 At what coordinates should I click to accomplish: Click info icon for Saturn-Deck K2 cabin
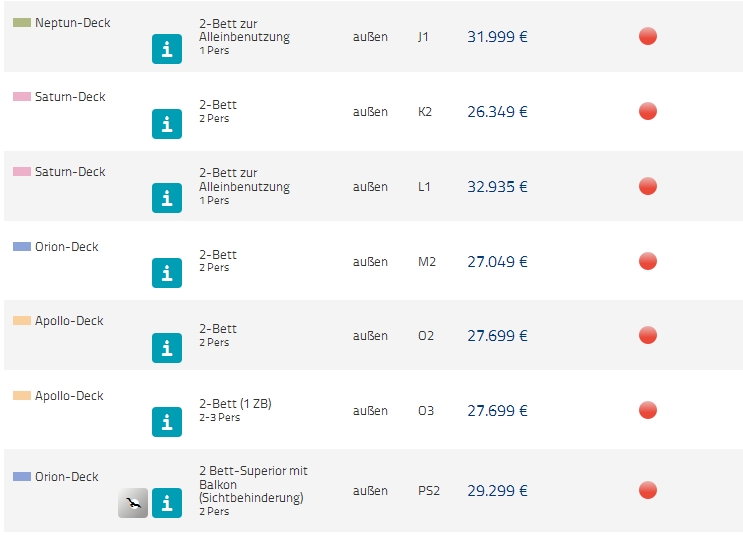(167, 124)
